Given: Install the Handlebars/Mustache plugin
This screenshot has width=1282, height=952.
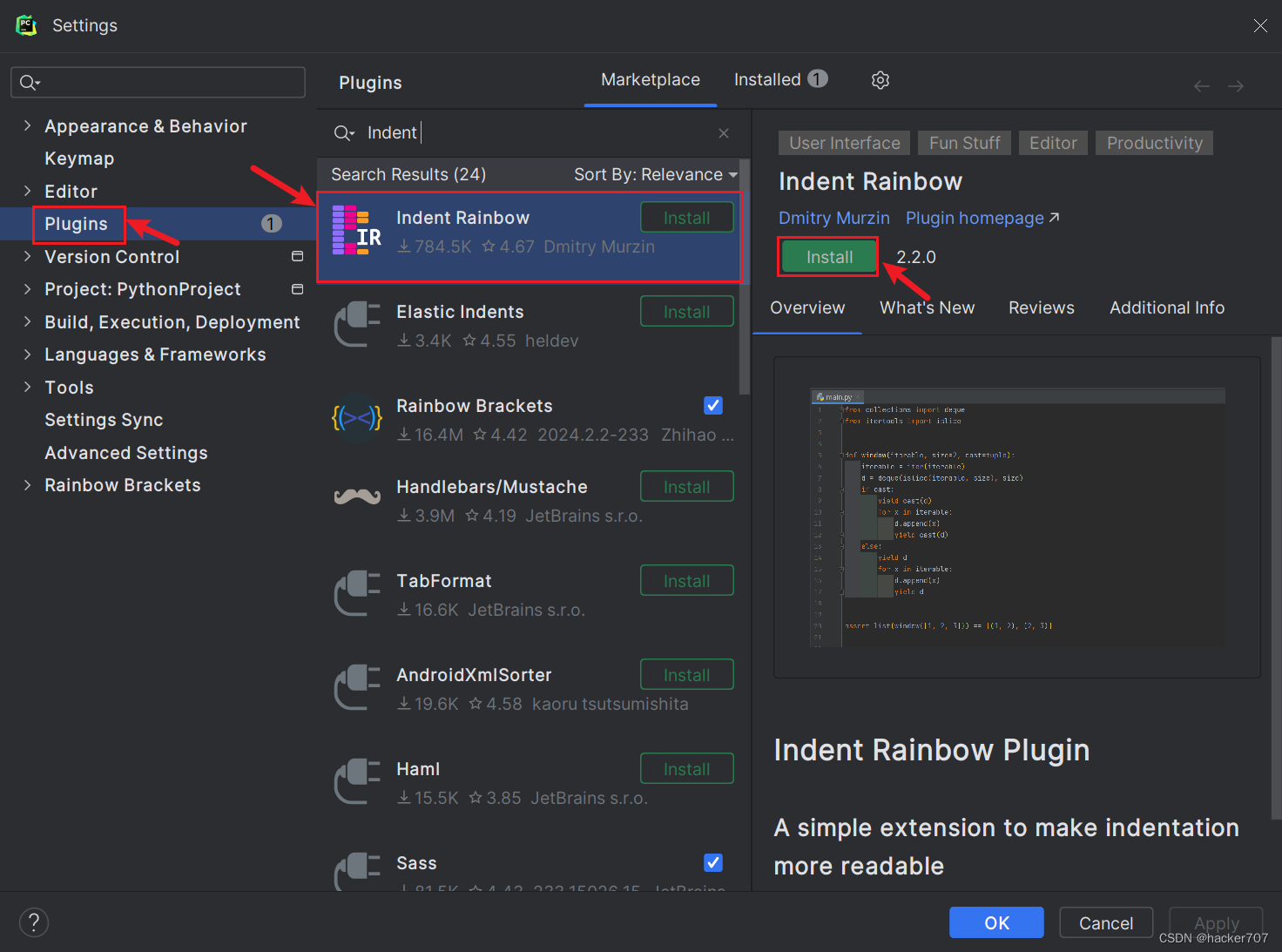Looking at the screenshot, I should point(687,487).
